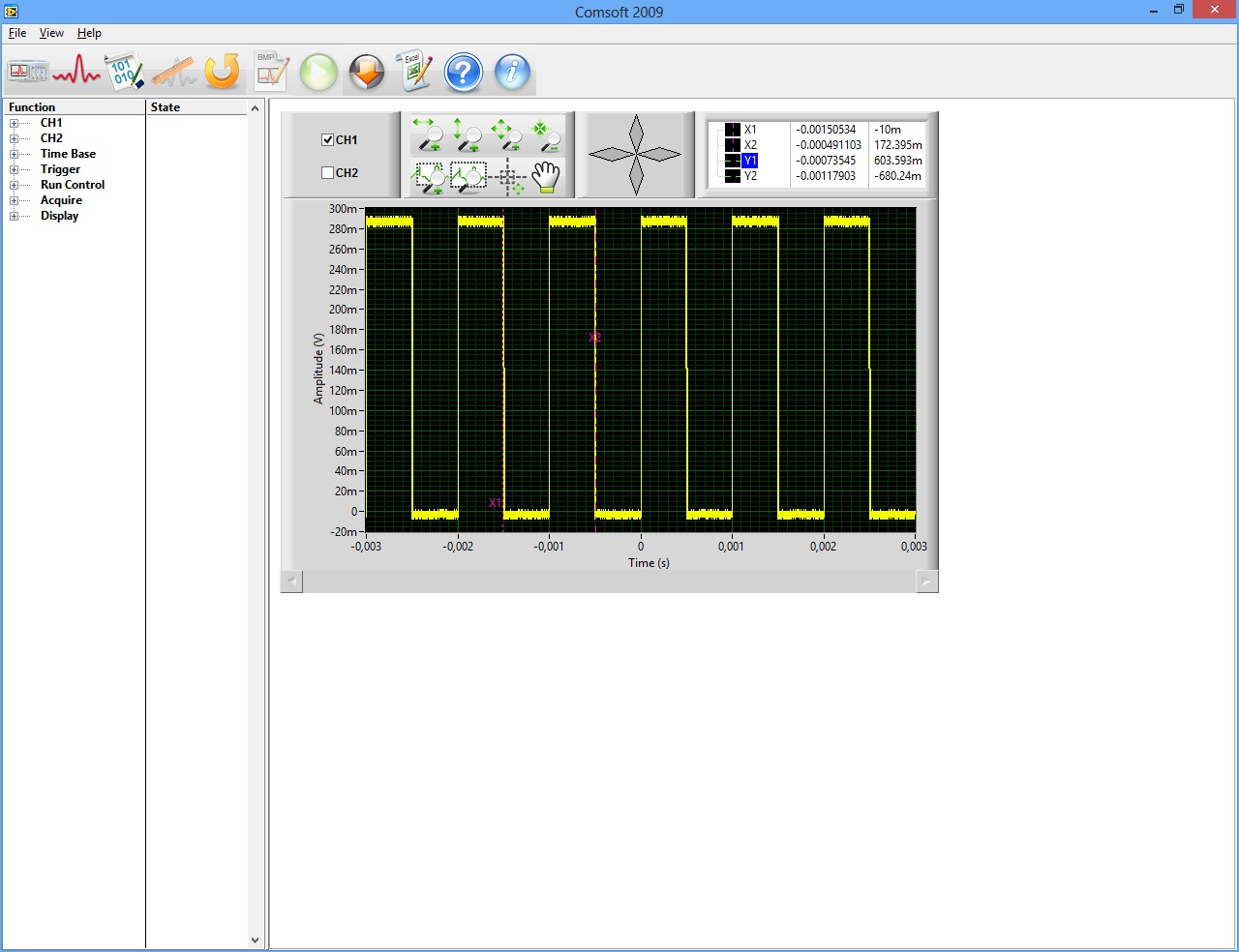This screenshot has height=952, width=1239.
Task: Expand the Trigger tree node
Action: [x=14, y=170]
